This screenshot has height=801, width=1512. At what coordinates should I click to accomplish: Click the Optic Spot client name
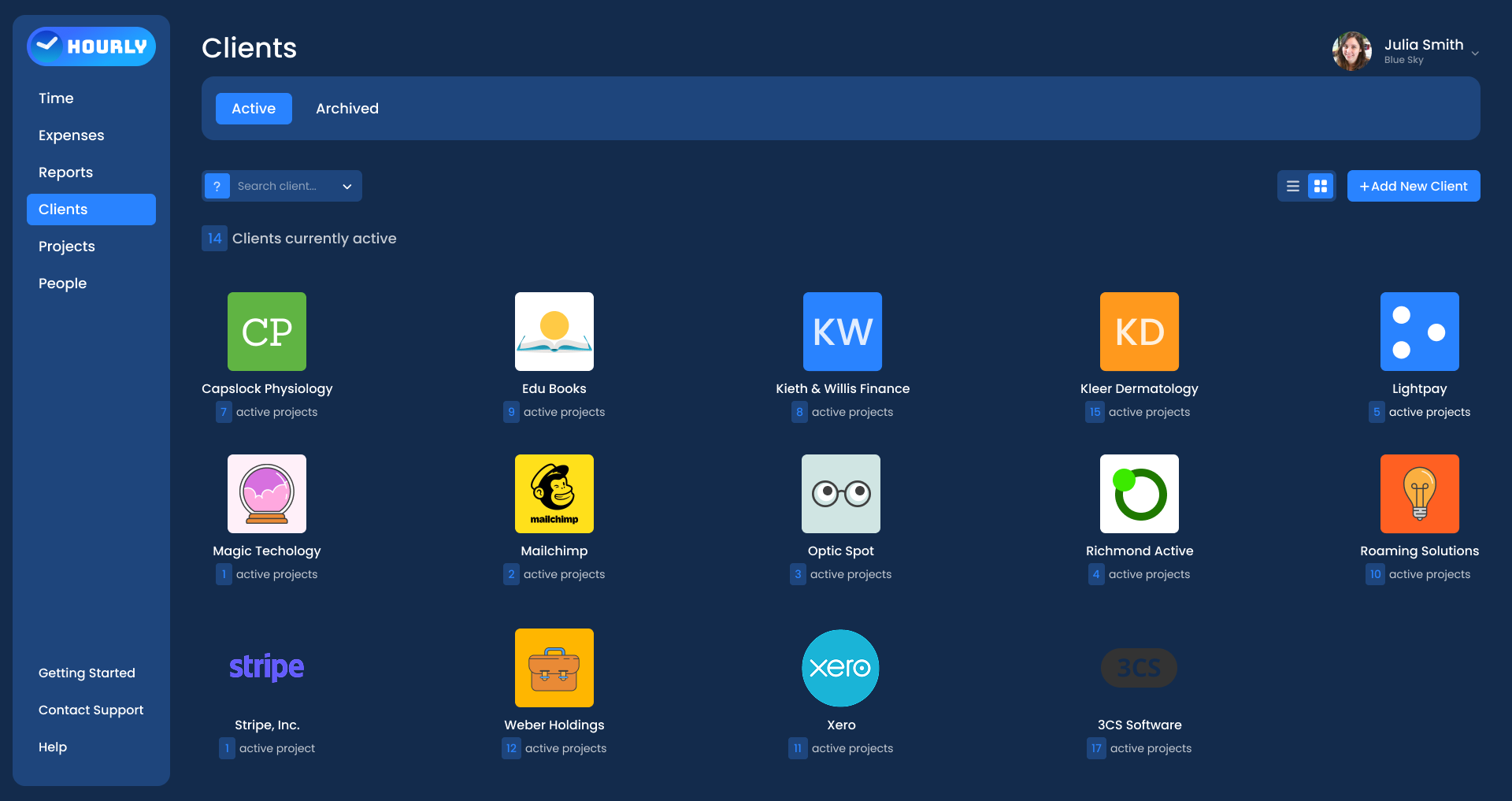point(841,551)
